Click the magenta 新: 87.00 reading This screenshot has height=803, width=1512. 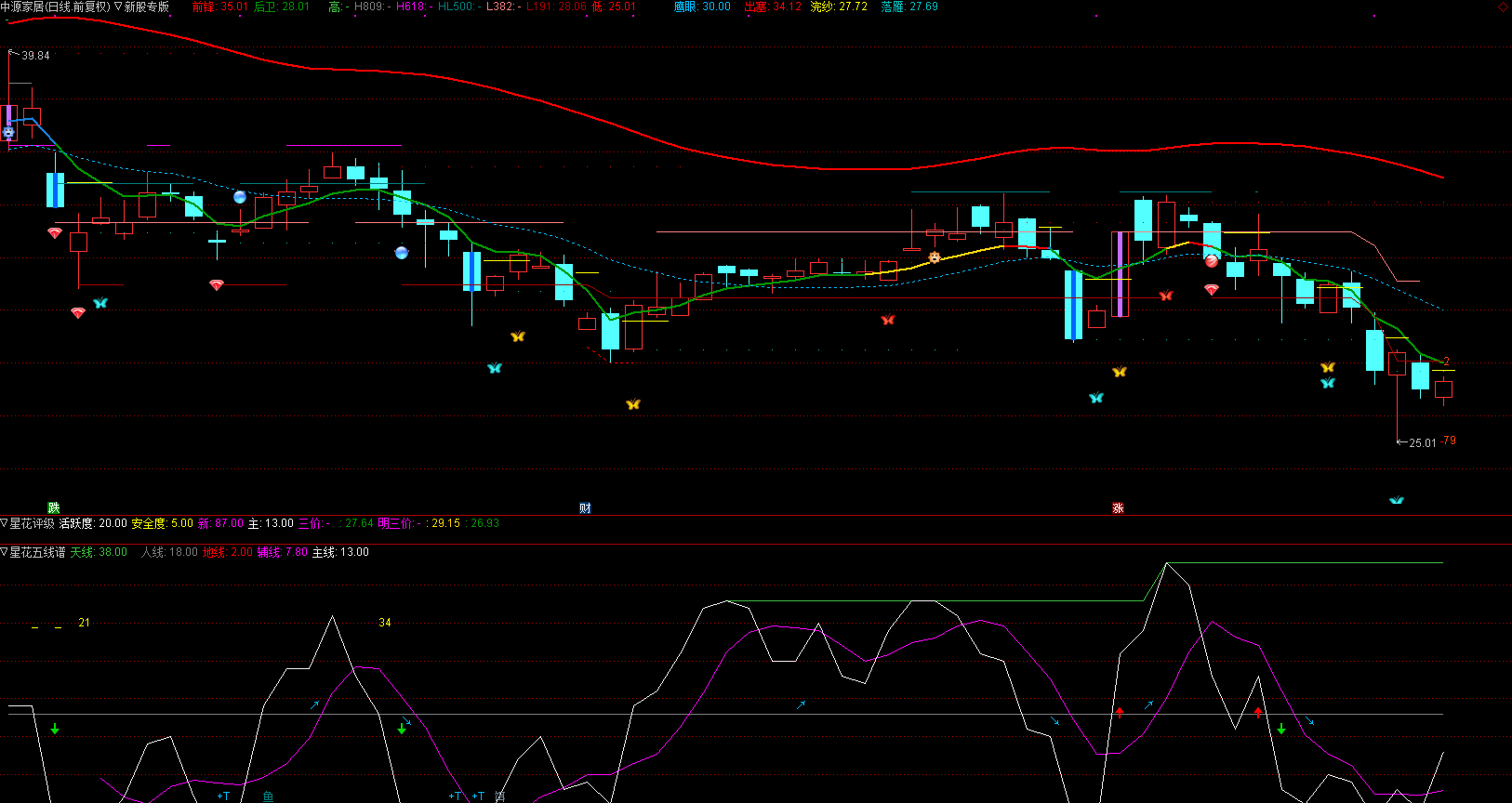point(220,523)
